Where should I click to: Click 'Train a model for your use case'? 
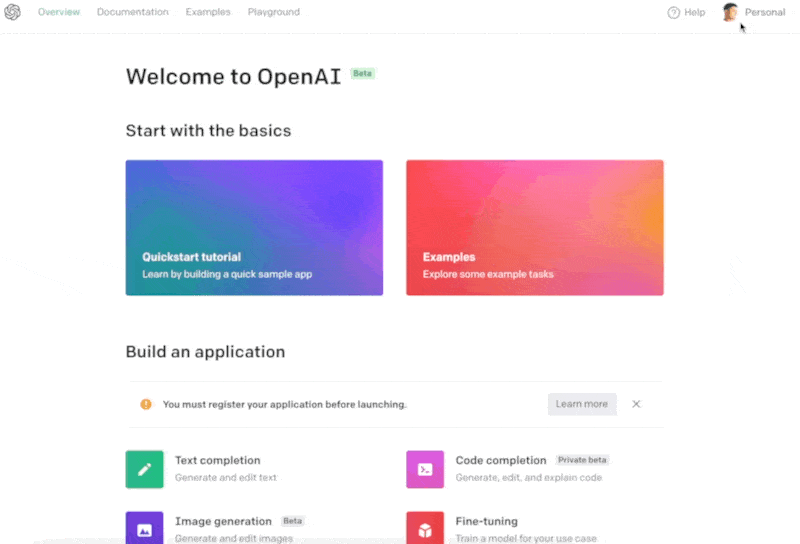click(x=526, y=538)
